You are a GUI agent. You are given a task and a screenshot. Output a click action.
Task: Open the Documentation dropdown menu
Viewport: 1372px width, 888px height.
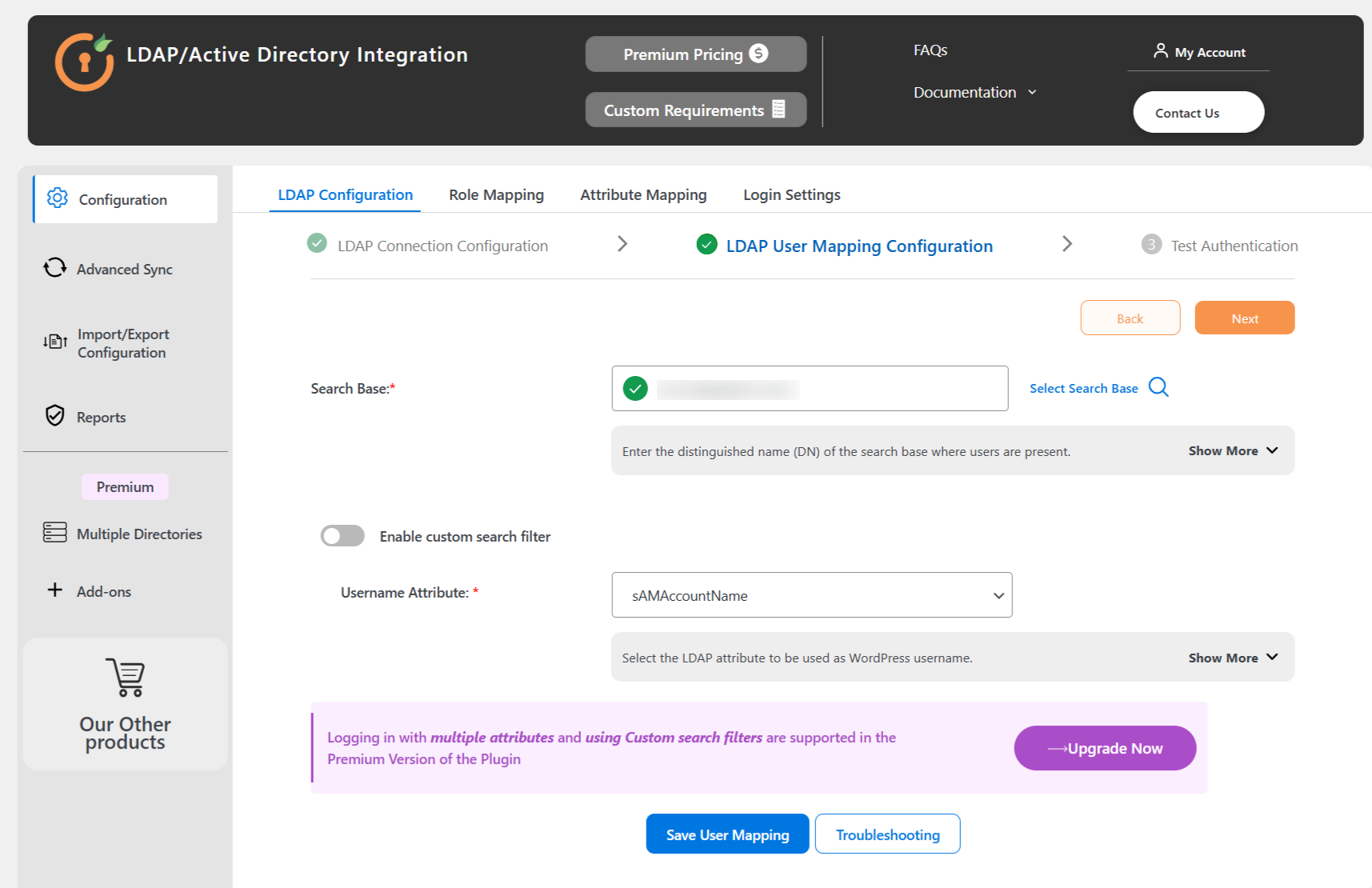pyautogui.click(x=974, y=93)
